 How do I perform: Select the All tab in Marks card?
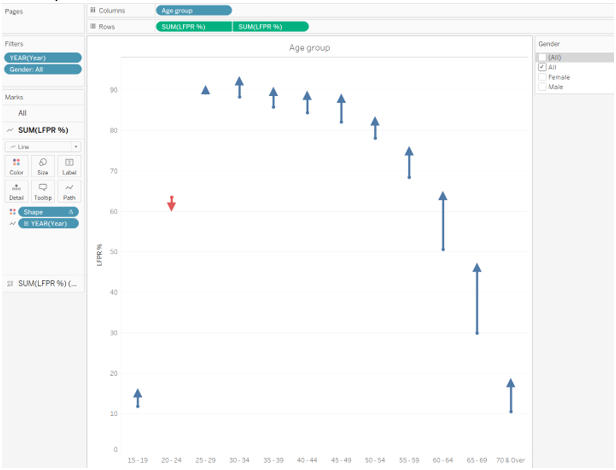pyautogui.click(x=22, y=113)
